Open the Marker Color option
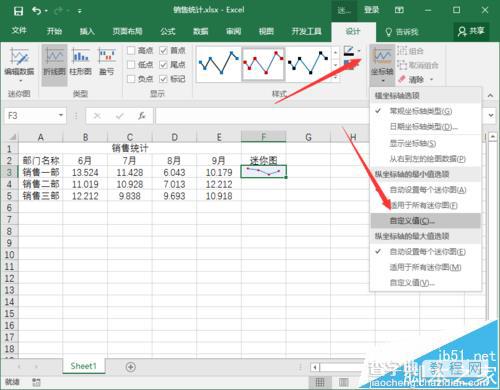 point(349,64)
